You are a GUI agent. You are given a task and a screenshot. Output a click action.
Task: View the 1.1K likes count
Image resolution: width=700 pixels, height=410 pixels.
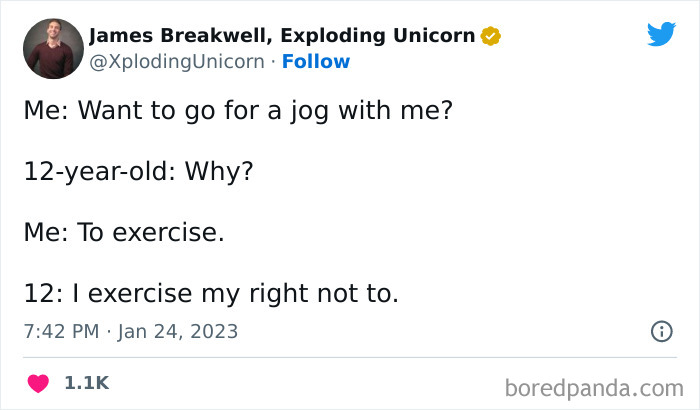87,383
